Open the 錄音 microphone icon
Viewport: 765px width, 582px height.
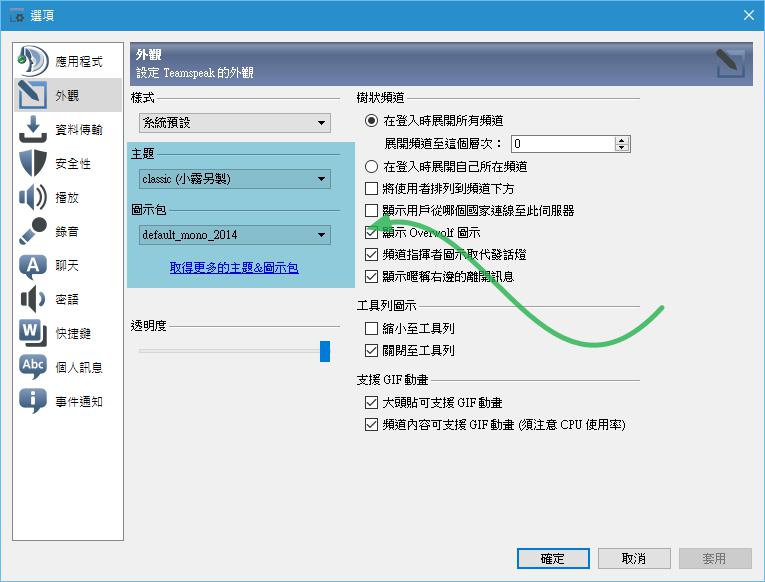33,231
